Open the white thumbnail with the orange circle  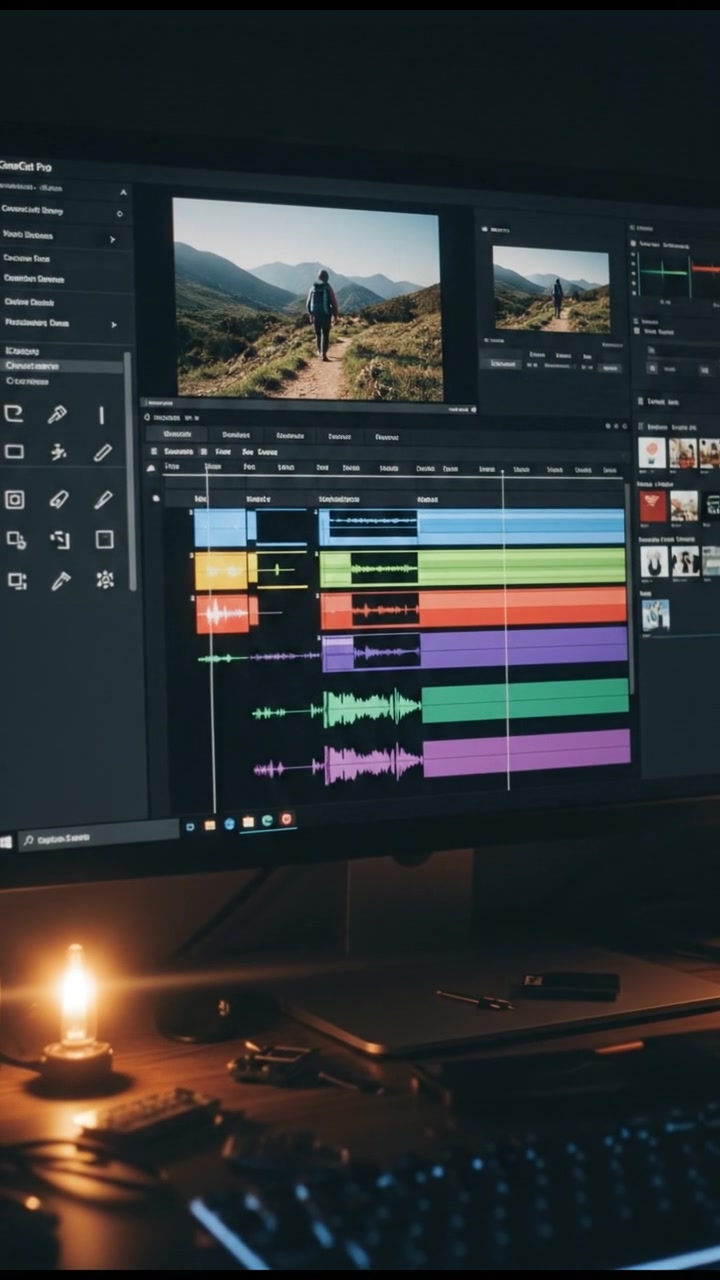(652, 452)
